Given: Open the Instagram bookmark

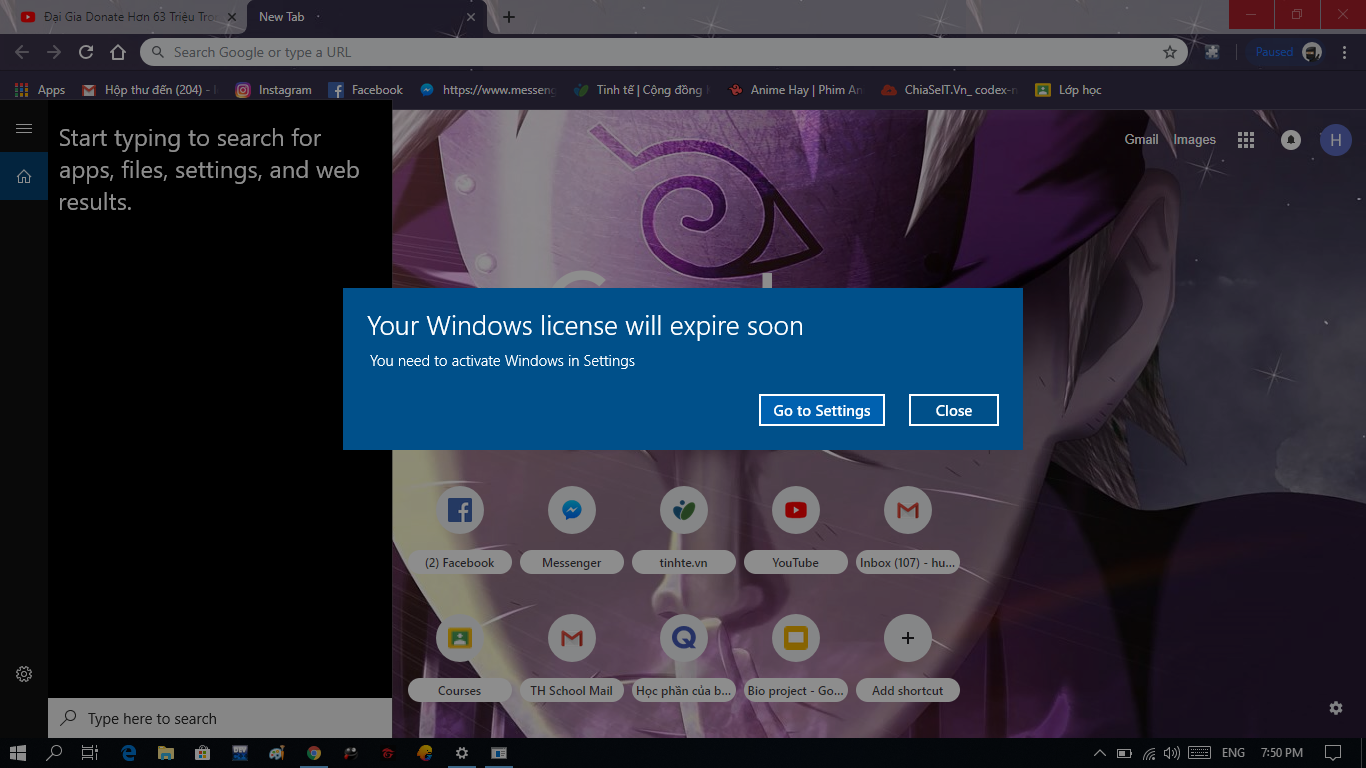Looking at the screenshot, I should click(274, 90).
